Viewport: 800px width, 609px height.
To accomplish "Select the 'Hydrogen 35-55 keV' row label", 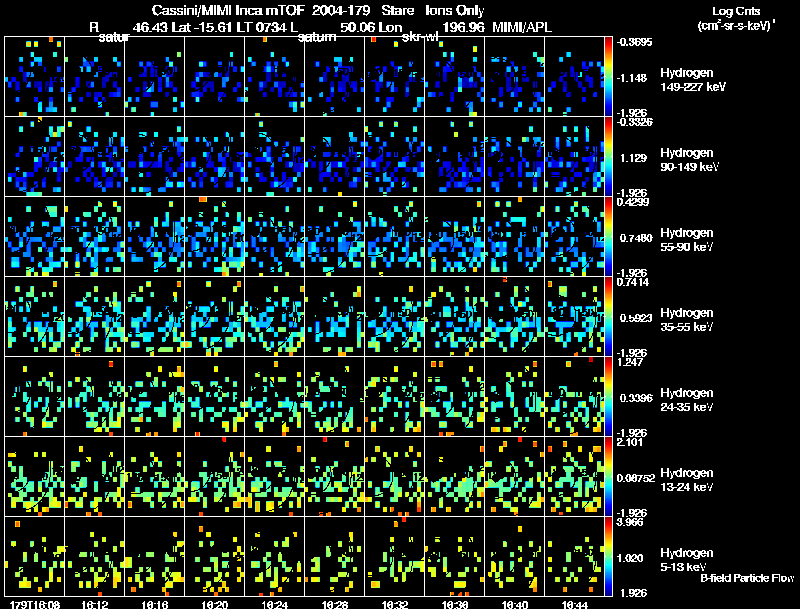I will 687,320.
